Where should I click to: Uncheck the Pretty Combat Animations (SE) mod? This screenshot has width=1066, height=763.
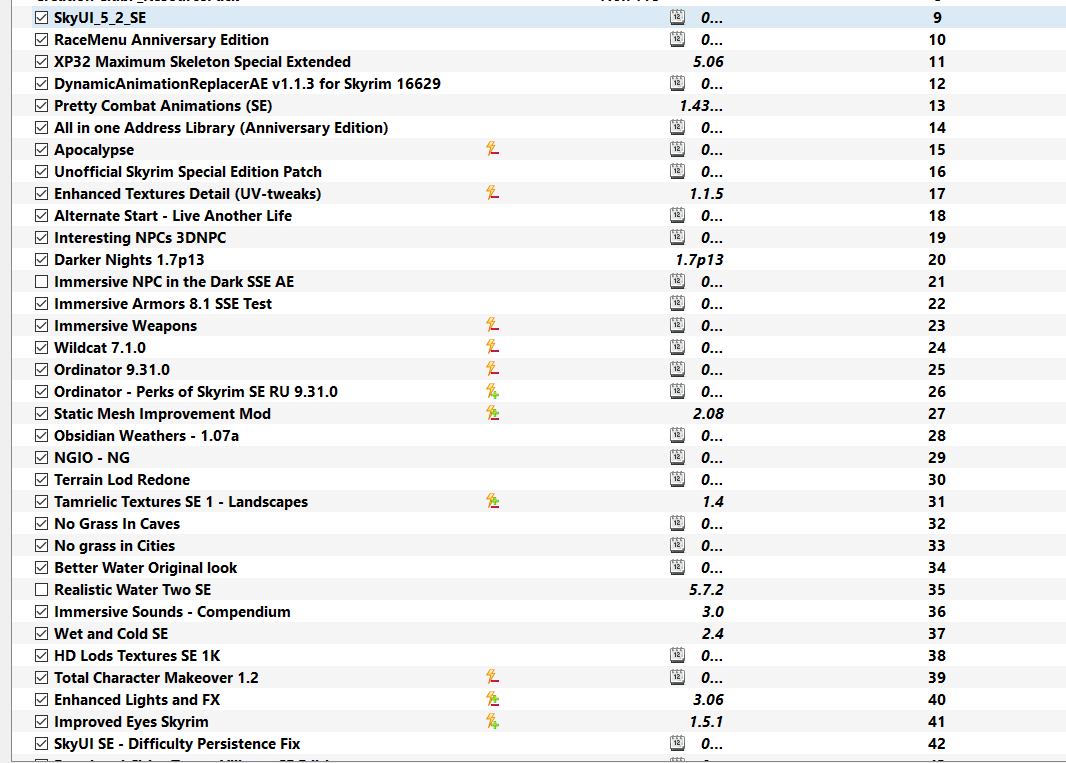tap(41, 105)
